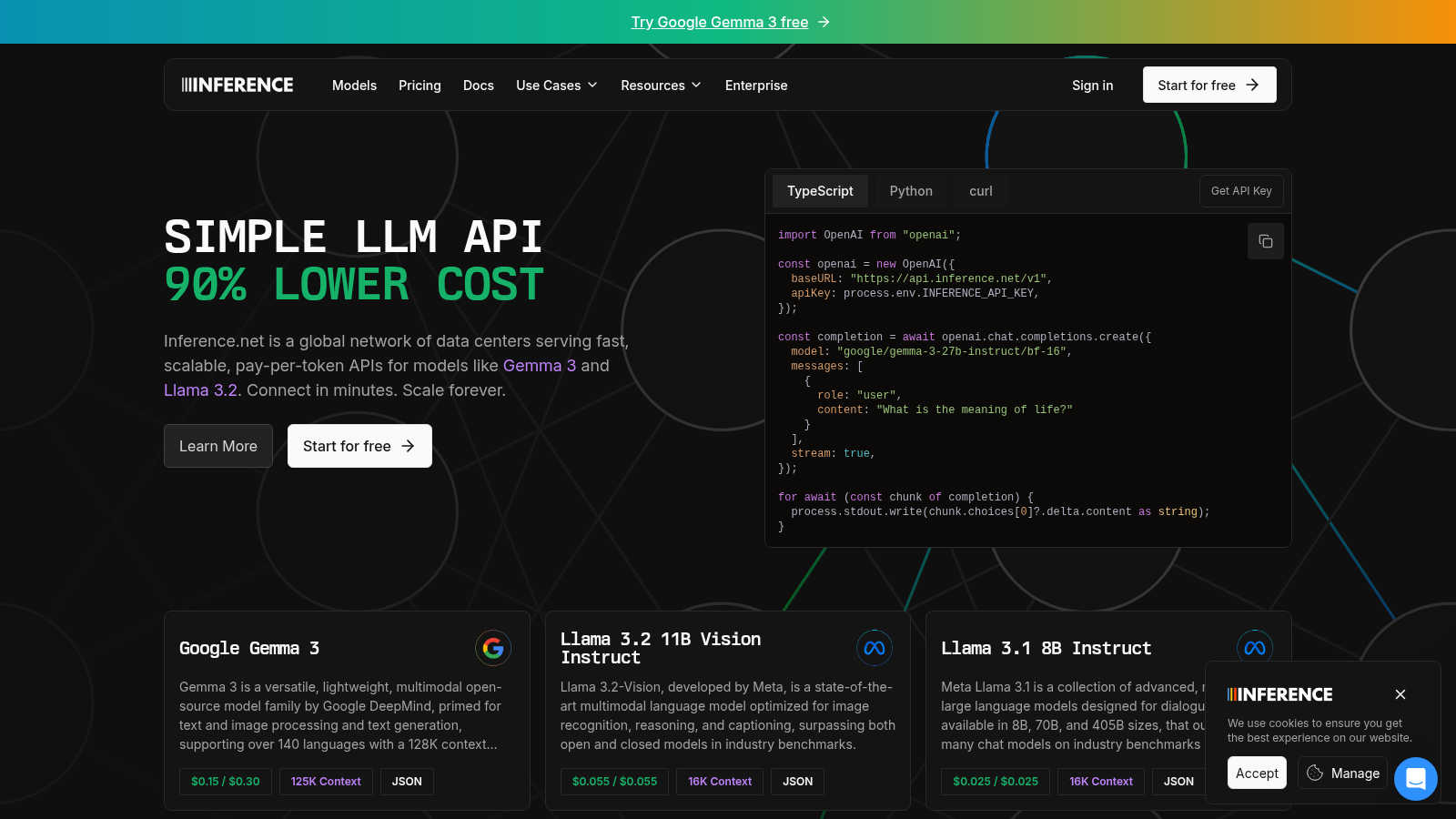1456x819 pixels.
Task: Open the Pricing page
Action: pos(420,85)
